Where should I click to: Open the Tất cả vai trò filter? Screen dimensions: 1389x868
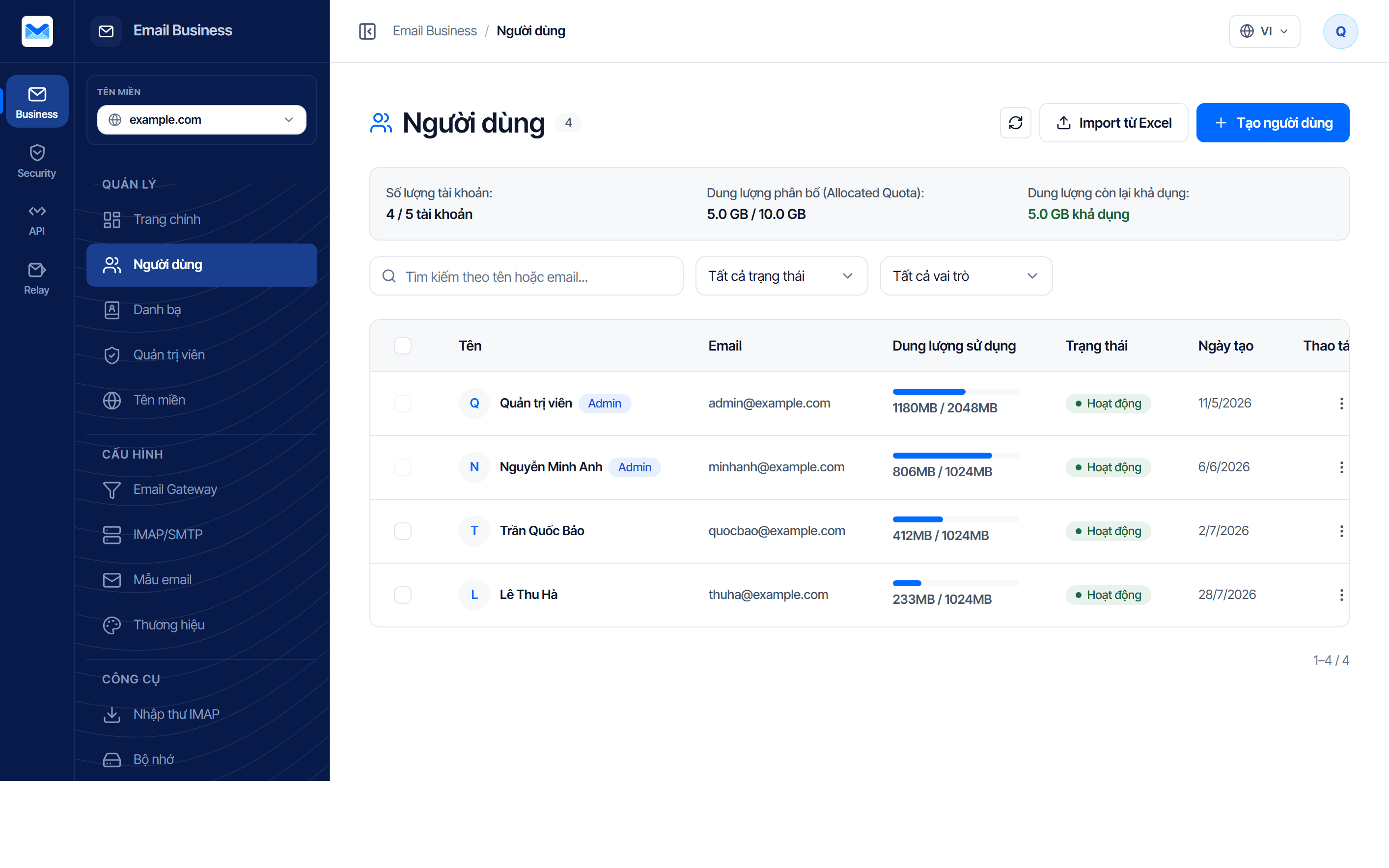(966, 276)
